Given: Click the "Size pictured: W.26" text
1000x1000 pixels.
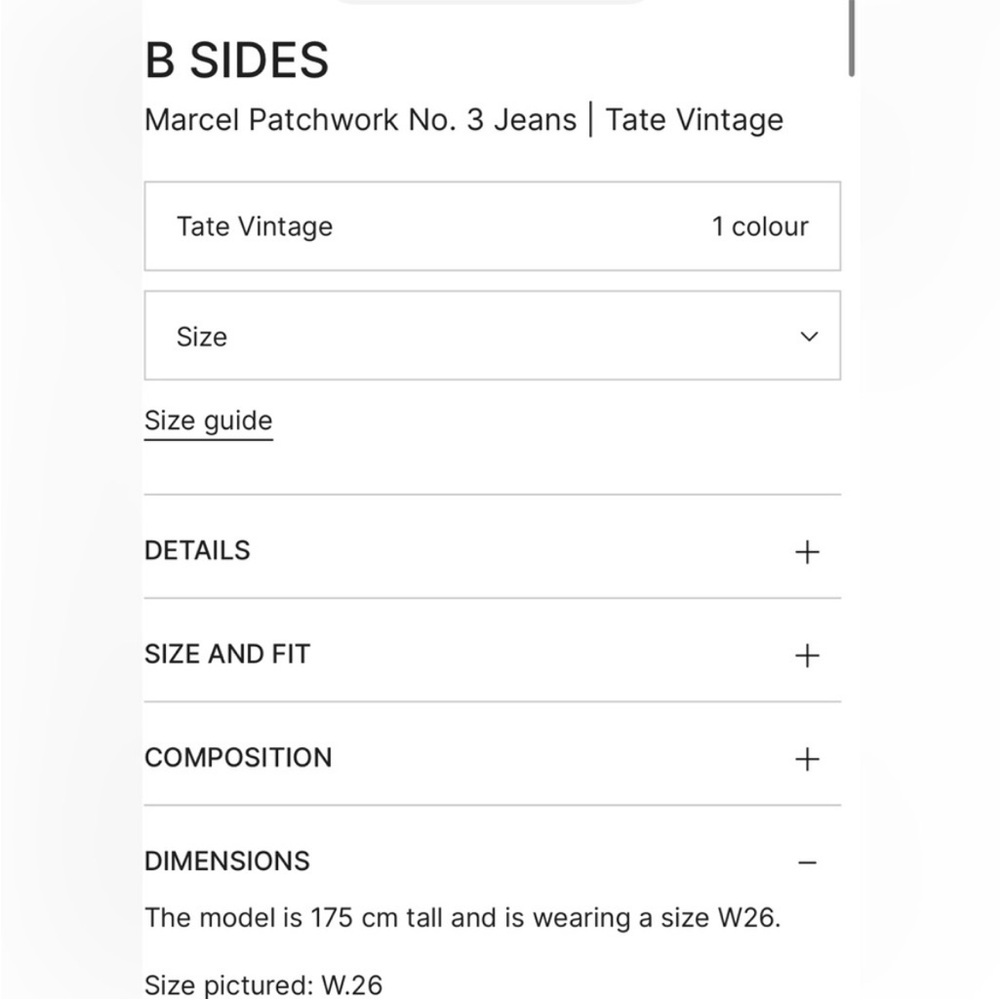Looking at the screenshot, I should click(x=263, y=985).
